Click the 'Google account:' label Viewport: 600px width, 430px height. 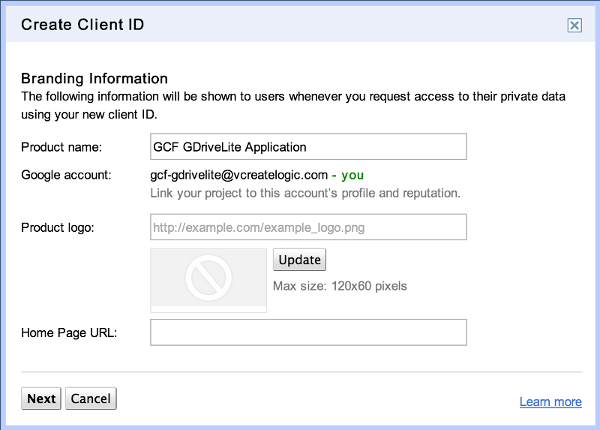click(x=66, y=175)
